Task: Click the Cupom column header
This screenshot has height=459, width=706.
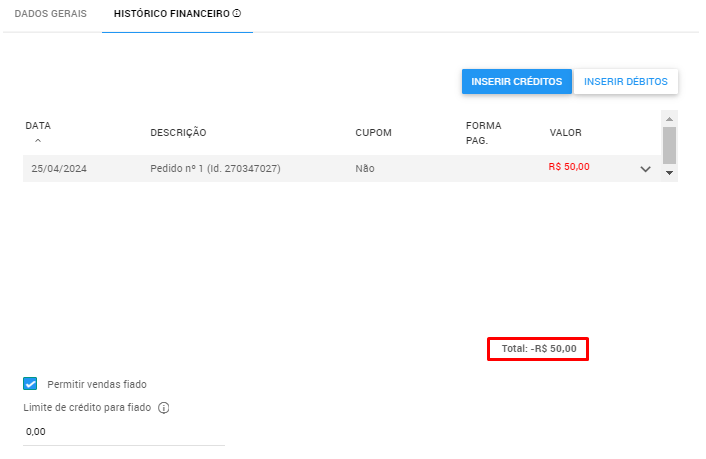Action: pyautogui.click(x=373, y=133)
